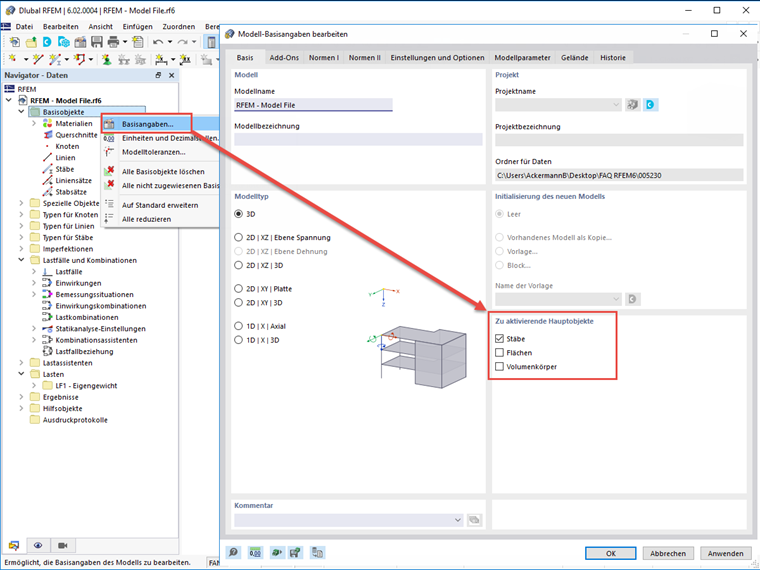Screen dimensions: 760x570
Task: Expand the Typen für Stäbe folder
Action: [x=21, y=238]
